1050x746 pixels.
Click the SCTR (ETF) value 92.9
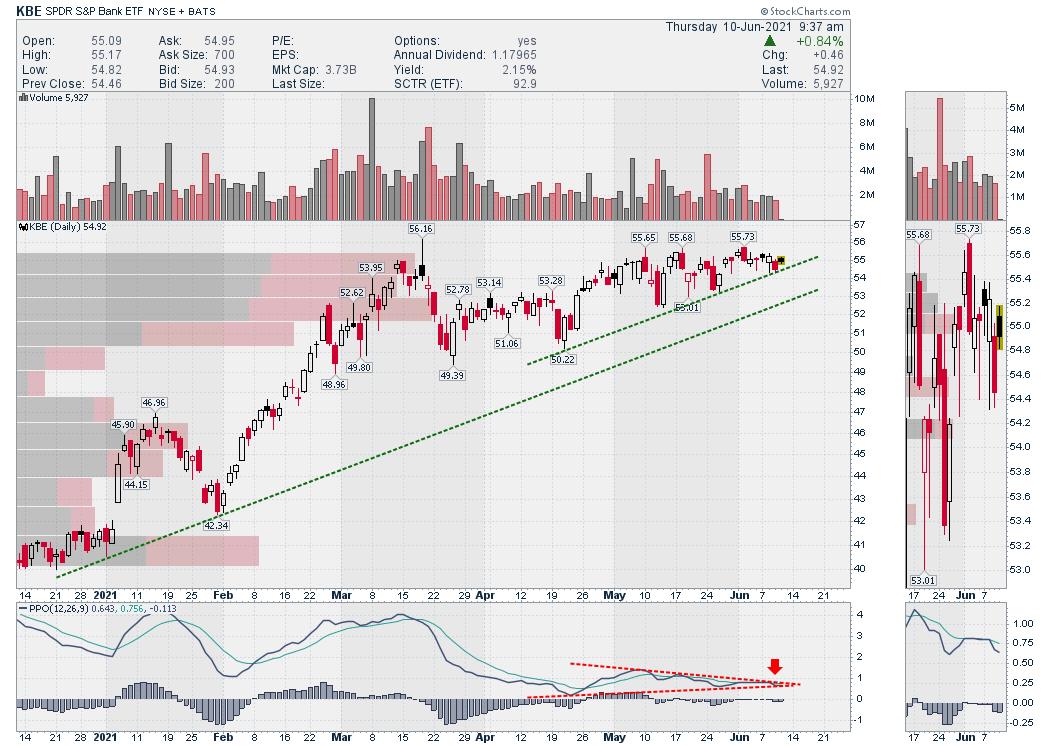point(520,83)
